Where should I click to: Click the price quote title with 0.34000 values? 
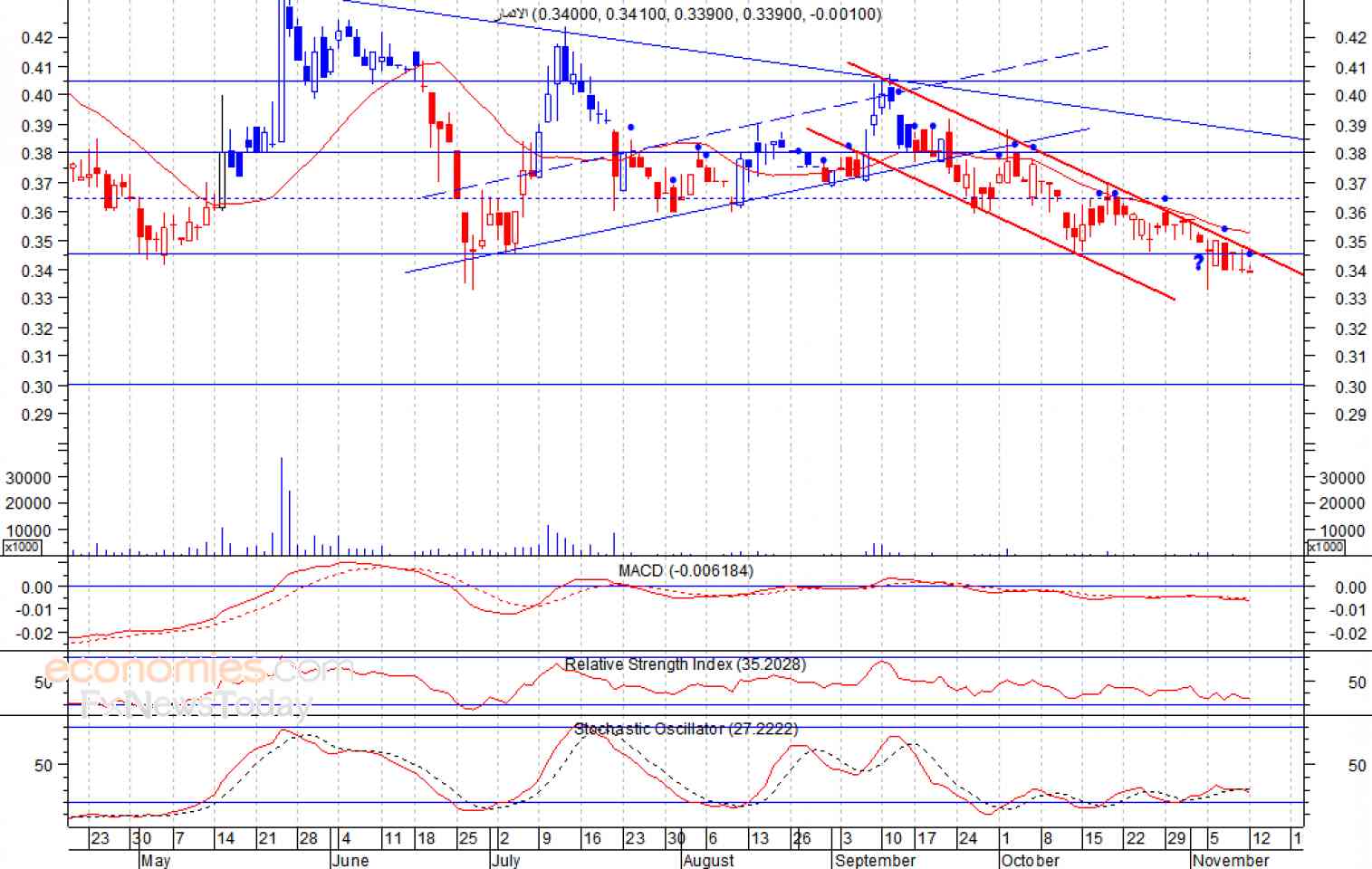click(690, 14)
